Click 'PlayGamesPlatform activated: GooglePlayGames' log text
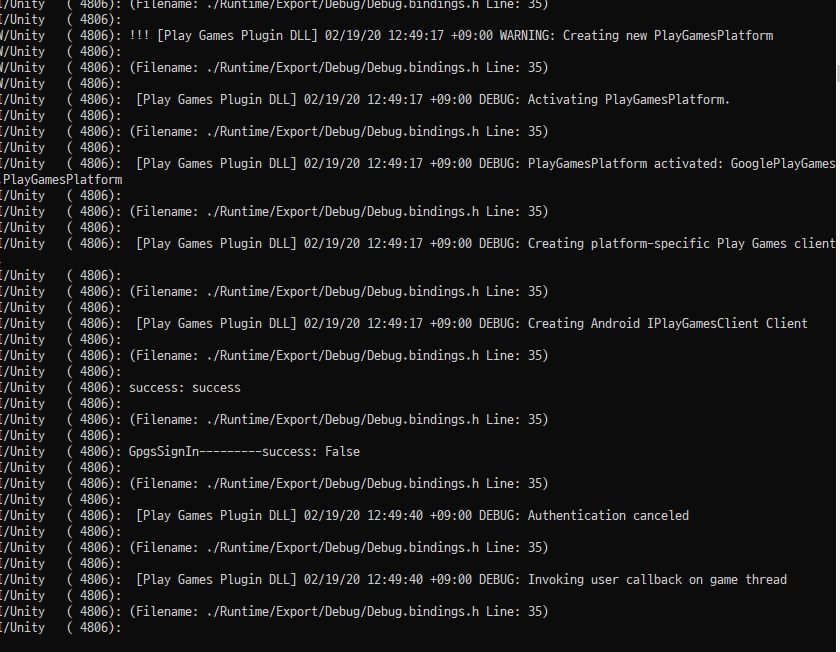The width and height of the screenshot is (840, 652). coord(681,164)
